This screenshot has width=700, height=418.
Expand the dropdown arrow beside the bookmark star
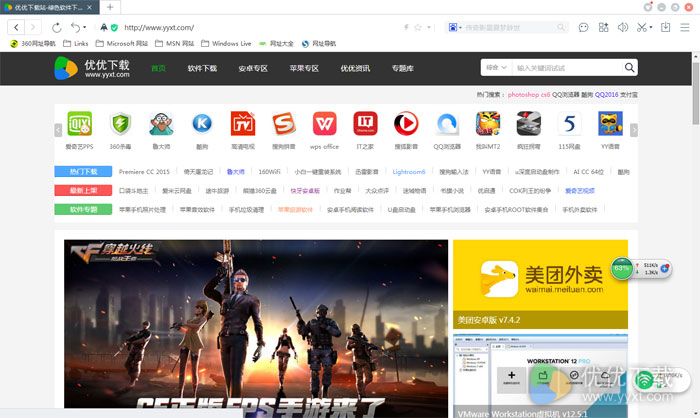coord(429,27)
